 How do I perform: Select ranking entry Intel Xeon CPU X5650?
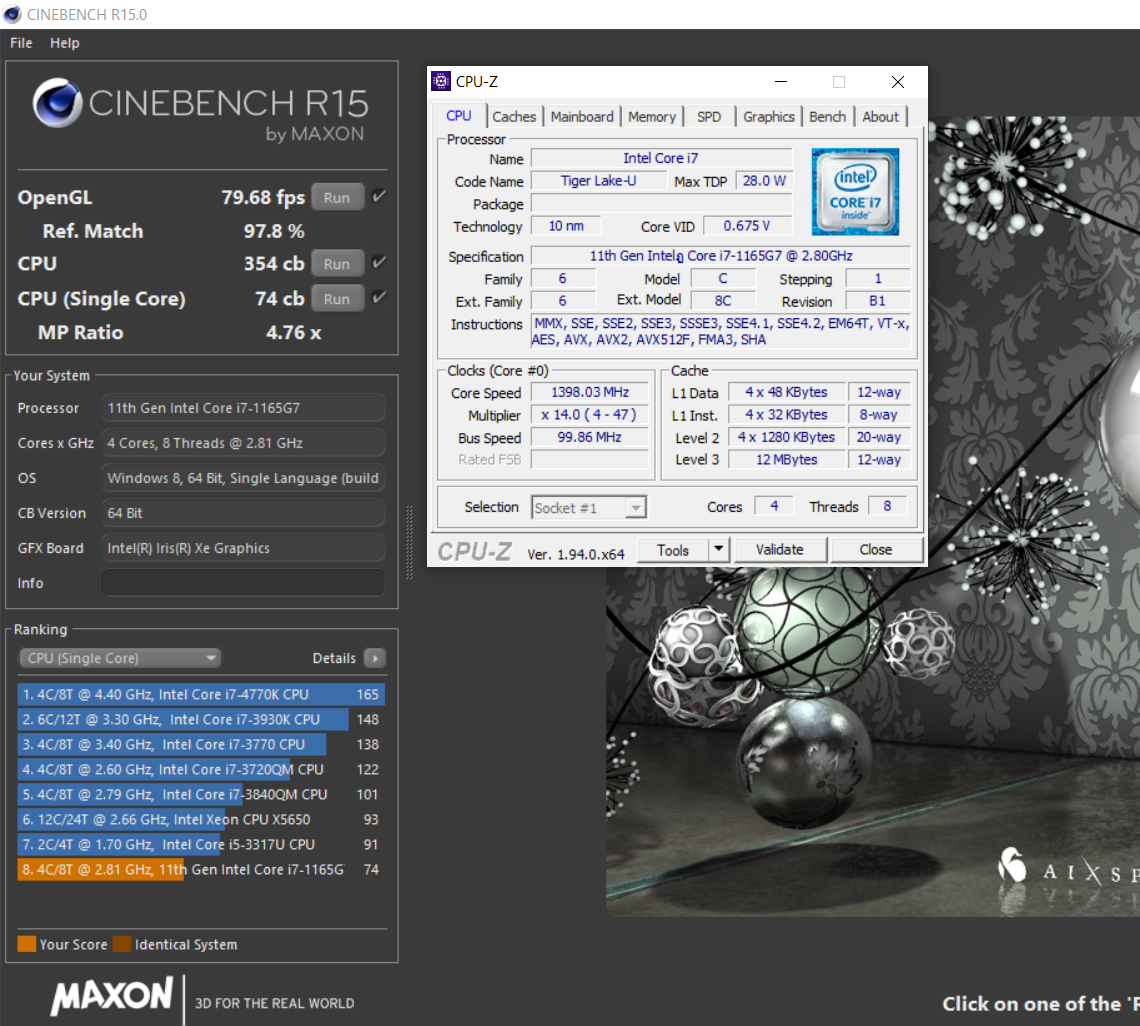[x=201, y=819]
